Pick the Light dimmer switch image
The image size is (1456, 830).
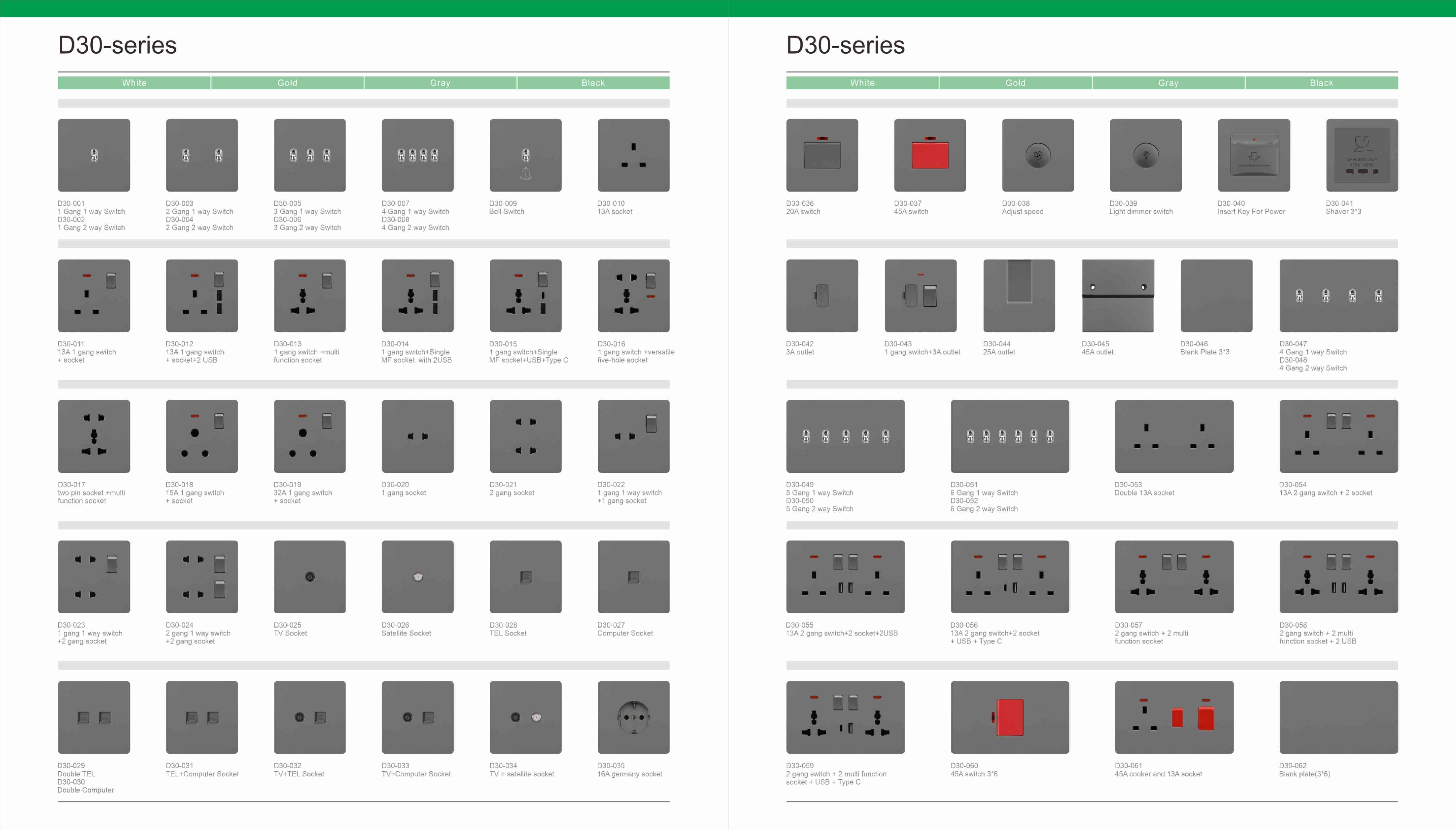pyautogui.click(x=1146, y=155)
